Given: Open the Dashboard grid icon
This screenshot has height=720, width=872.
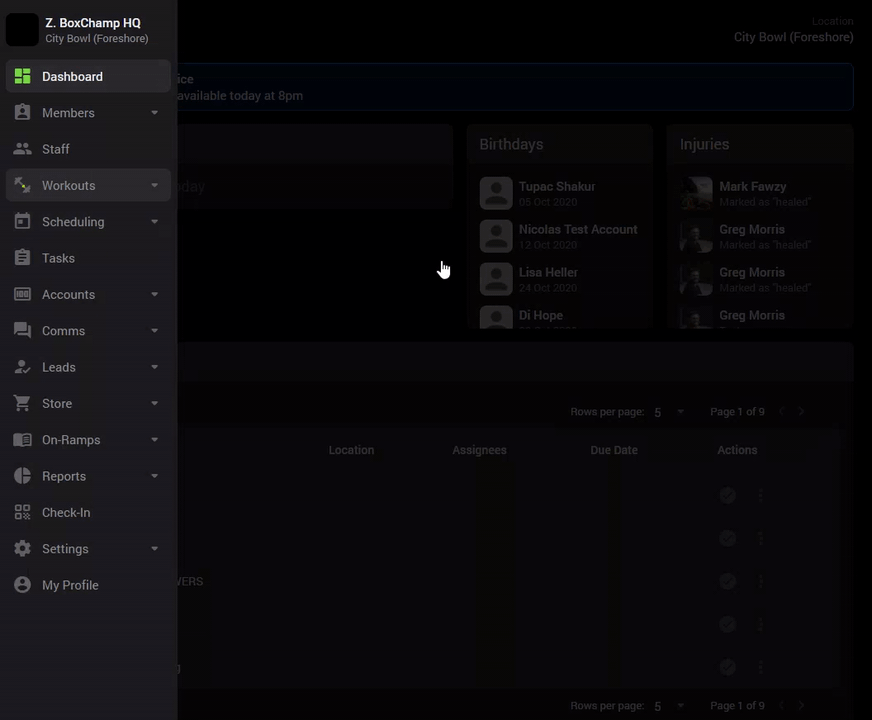Looking at the screenshot, I should point(22,76).
